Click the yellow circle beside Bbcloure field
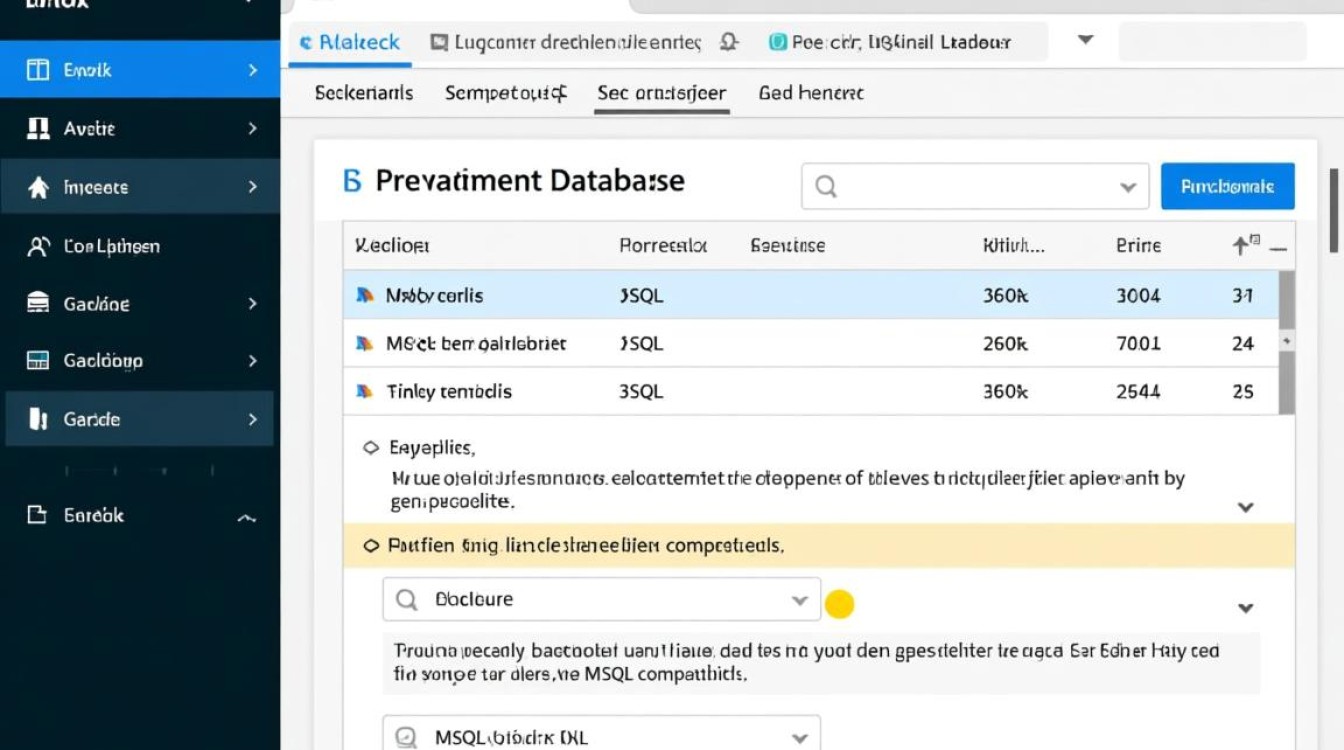This screenshot has width=1344, height=750. [839, 603]
